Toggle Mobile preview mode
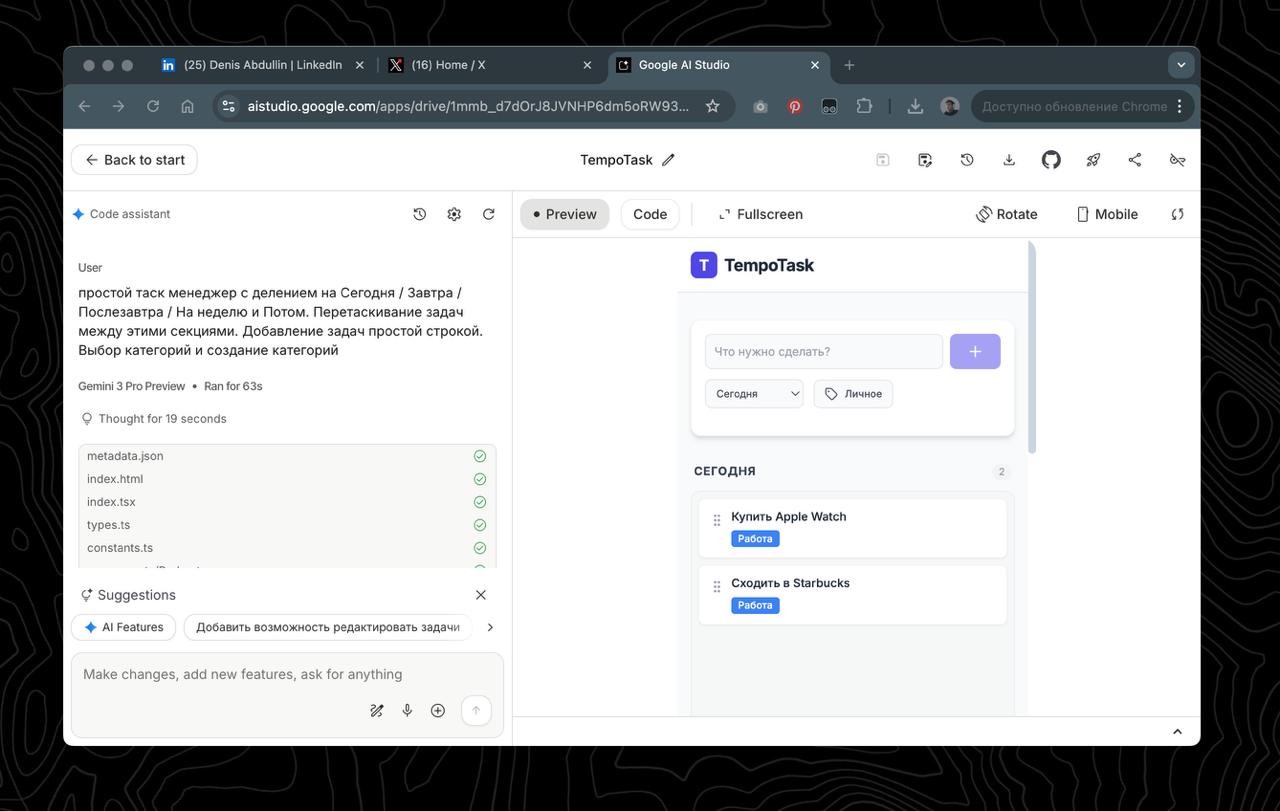The image size is (1280, 811). coord(1107,214)
